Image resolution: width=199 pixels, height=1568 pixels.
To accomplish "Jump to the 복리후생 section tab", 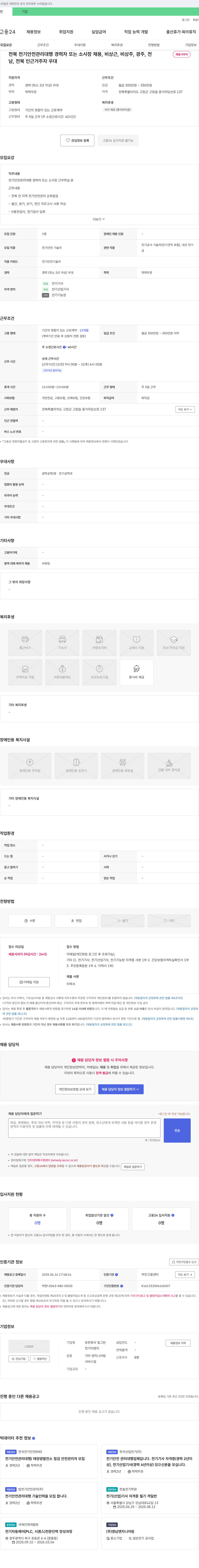I will (x=116, y=45).
